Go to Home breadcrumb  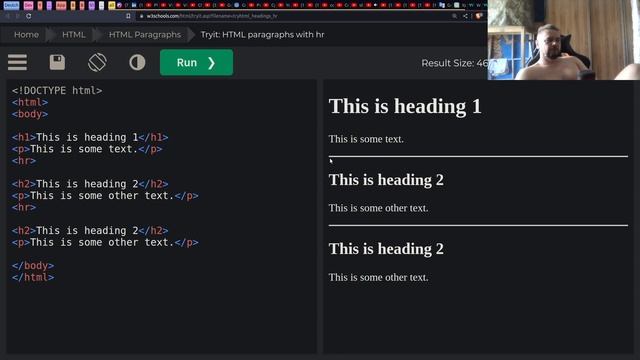26,35
